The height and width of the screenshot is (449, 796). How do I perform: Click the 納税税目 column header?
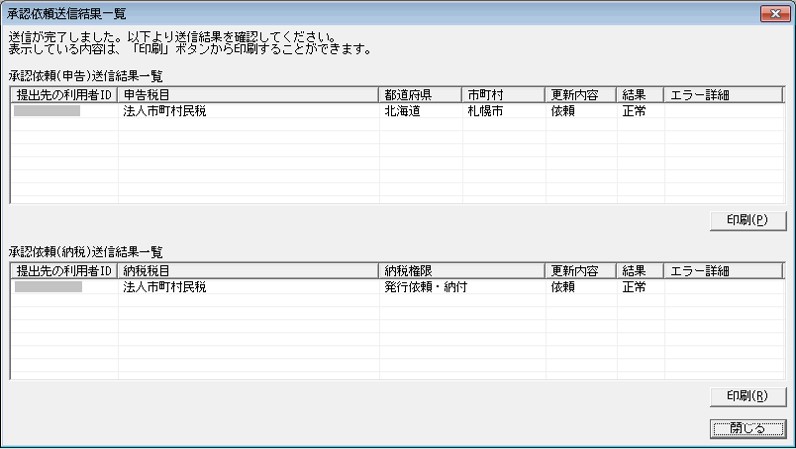pos(248,271)
